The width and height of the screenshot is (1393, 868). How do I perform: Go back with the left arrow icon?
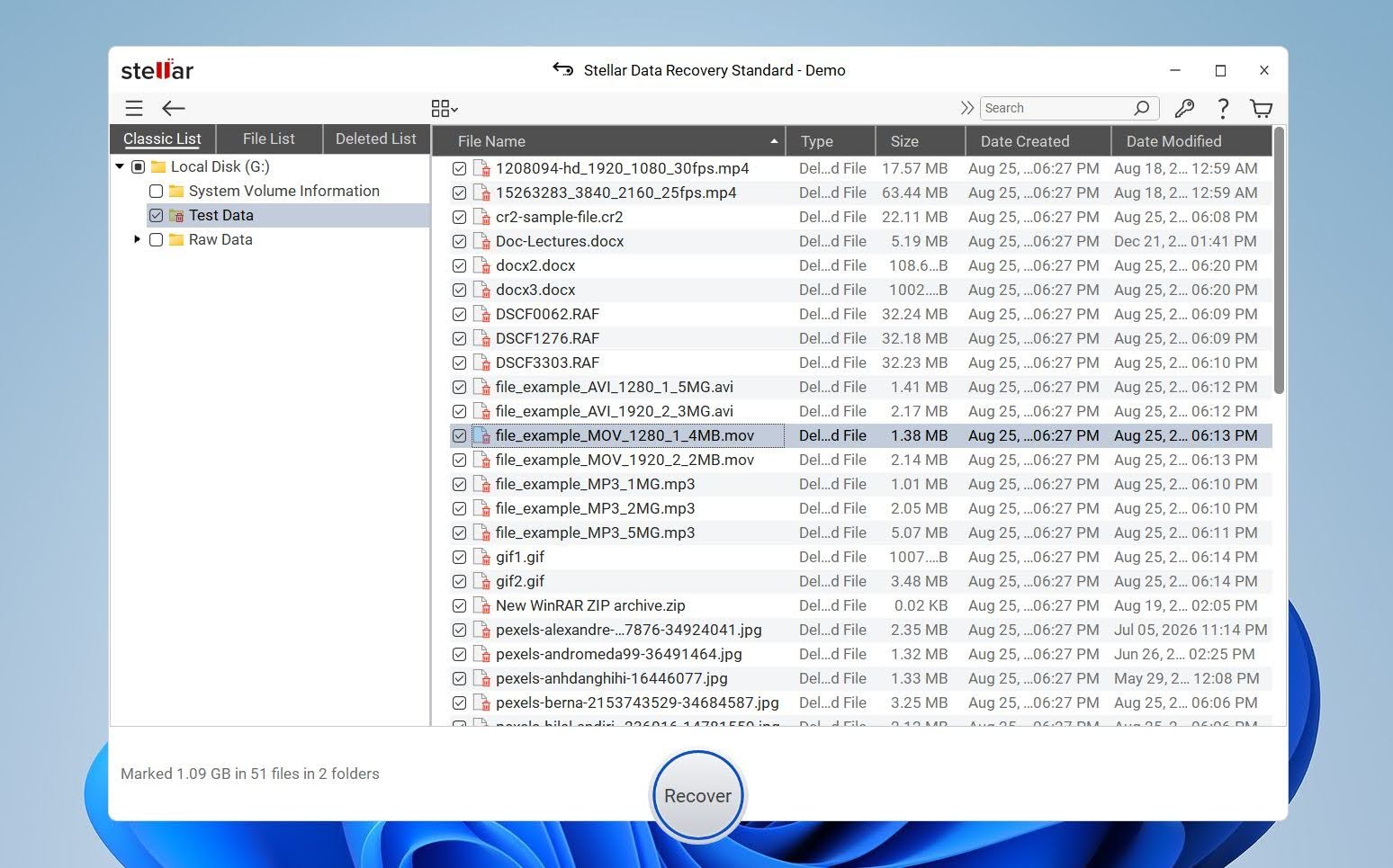(173, 109)
